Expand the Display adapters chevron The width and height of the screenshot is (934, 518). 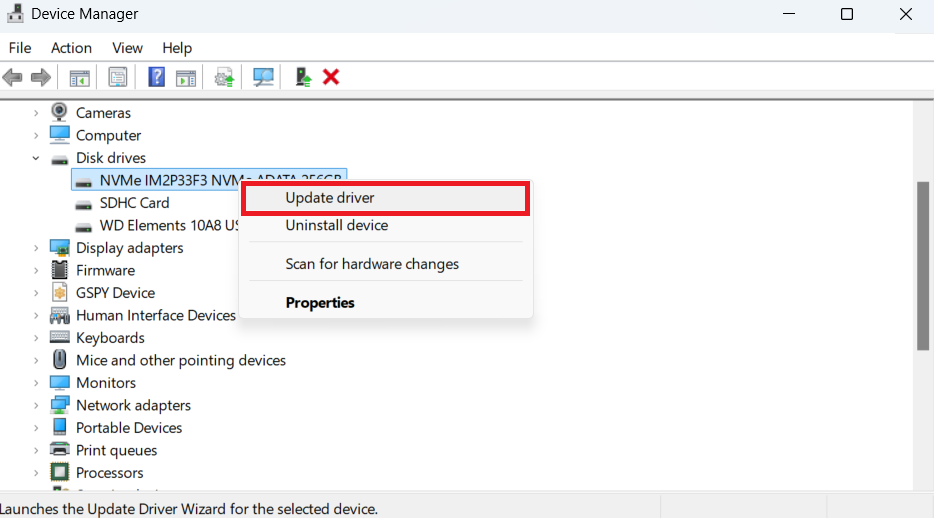[x=36, y=248]
